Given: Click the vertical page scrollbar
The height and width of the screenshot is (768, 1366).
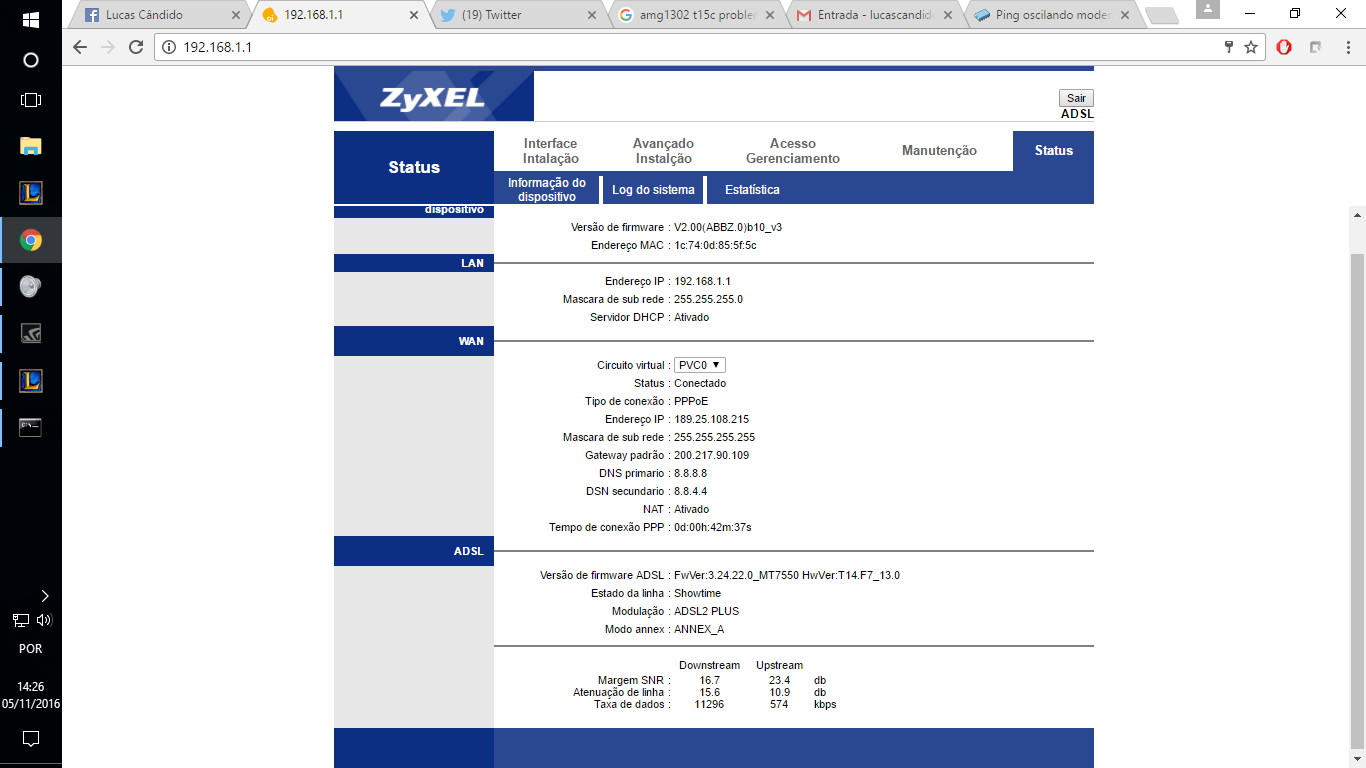Looking at the screenshot, I should 1357,500.
